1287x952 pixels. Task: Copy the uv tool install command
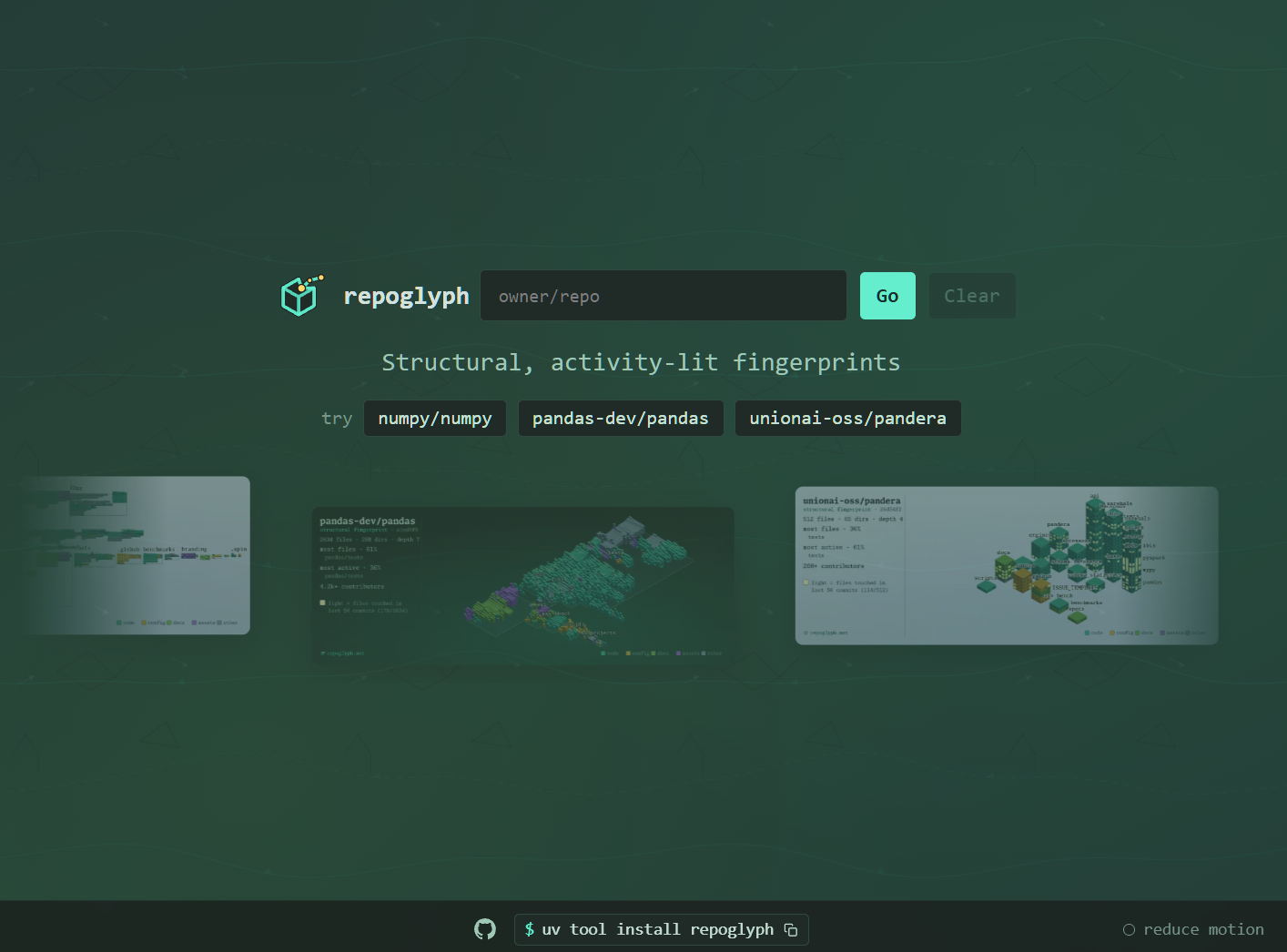pyautogui.click(x=791, y=929)
